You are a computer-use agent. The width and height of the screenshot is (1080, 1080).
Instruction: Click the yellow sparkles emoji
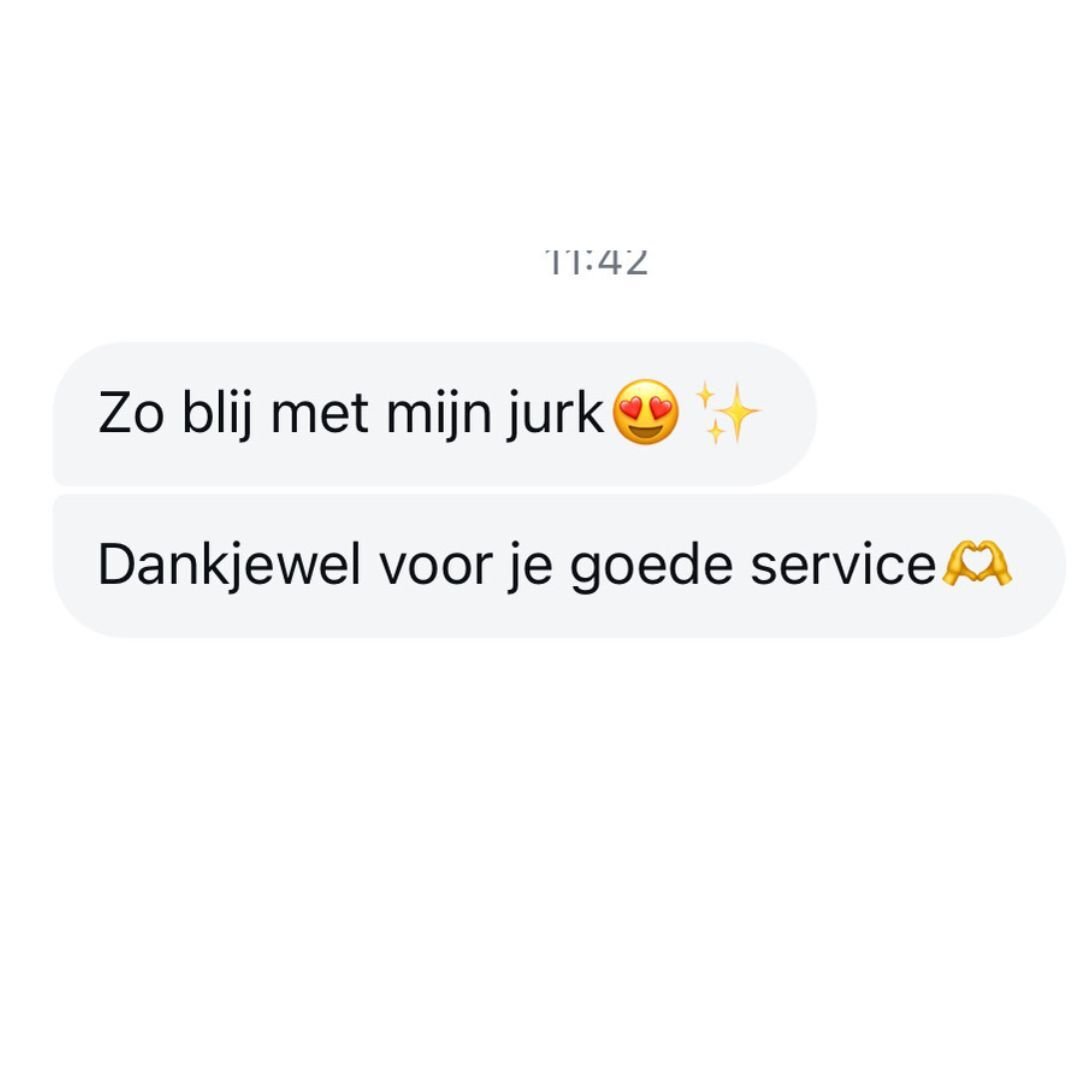(x=727, y=413)
